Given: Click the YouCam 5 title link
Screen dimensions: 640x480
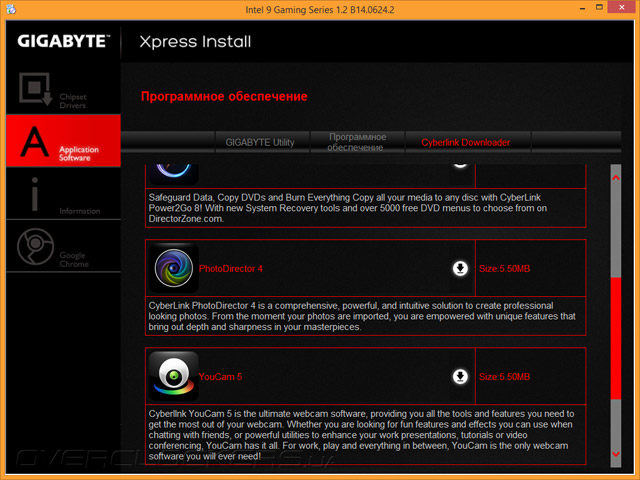Looking at the screenshot, I should (220, 377).
